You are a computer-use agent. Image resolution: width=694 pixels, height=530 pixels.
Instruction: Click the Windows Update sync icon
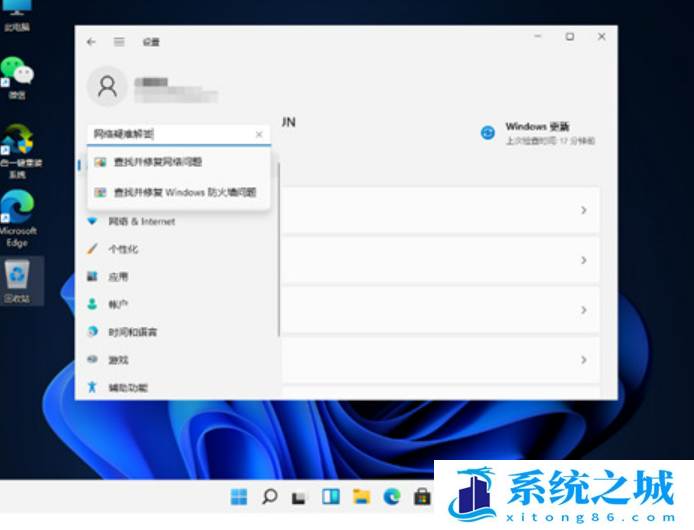tap(488, 133)
